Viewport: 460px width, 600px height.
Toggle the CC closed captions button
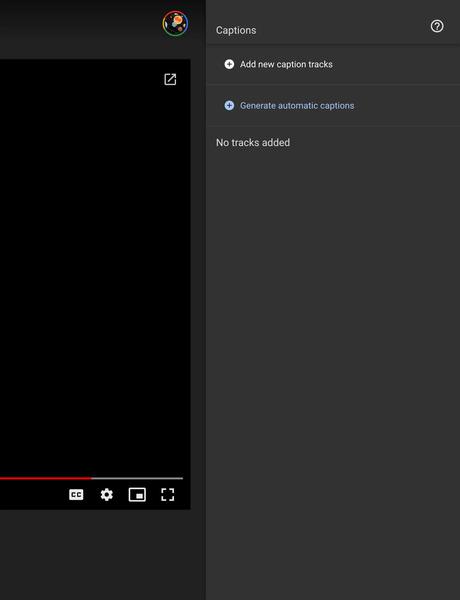[x=76, y=494]
